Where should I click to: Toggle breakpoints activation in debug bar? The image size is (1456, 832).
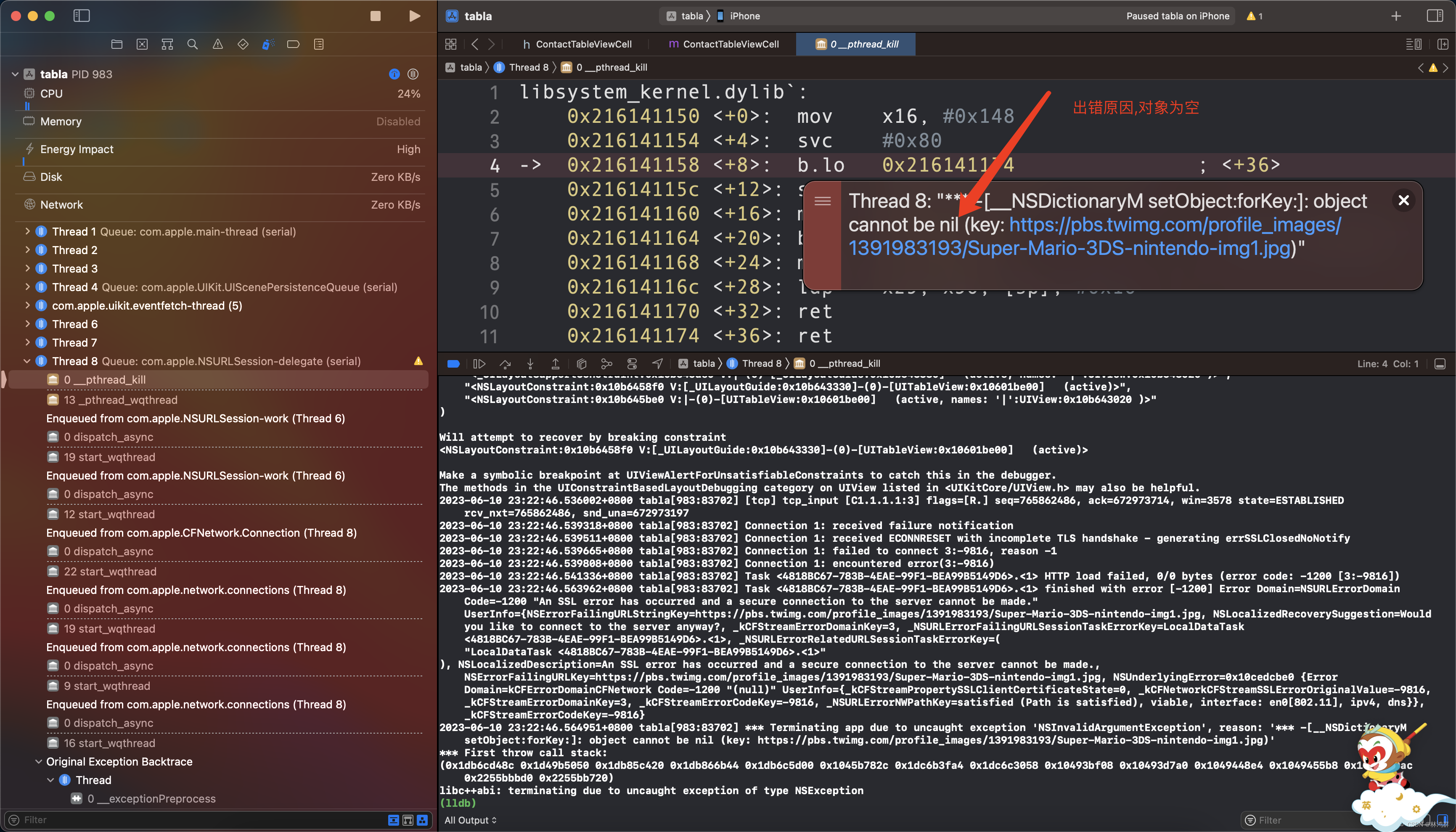pos(453,363)
